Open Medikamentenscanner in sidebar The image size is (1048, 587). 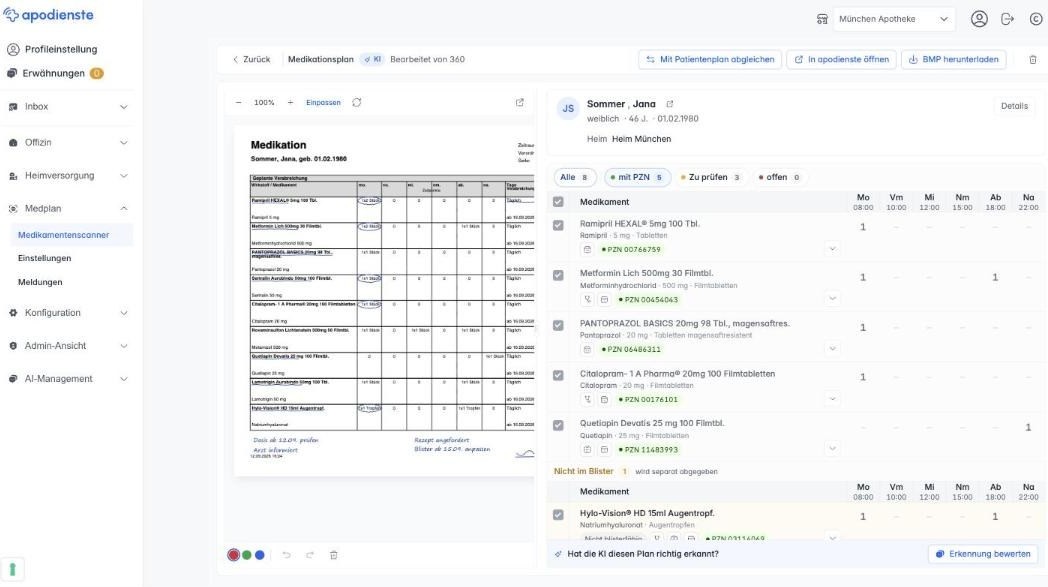(72, 235)
